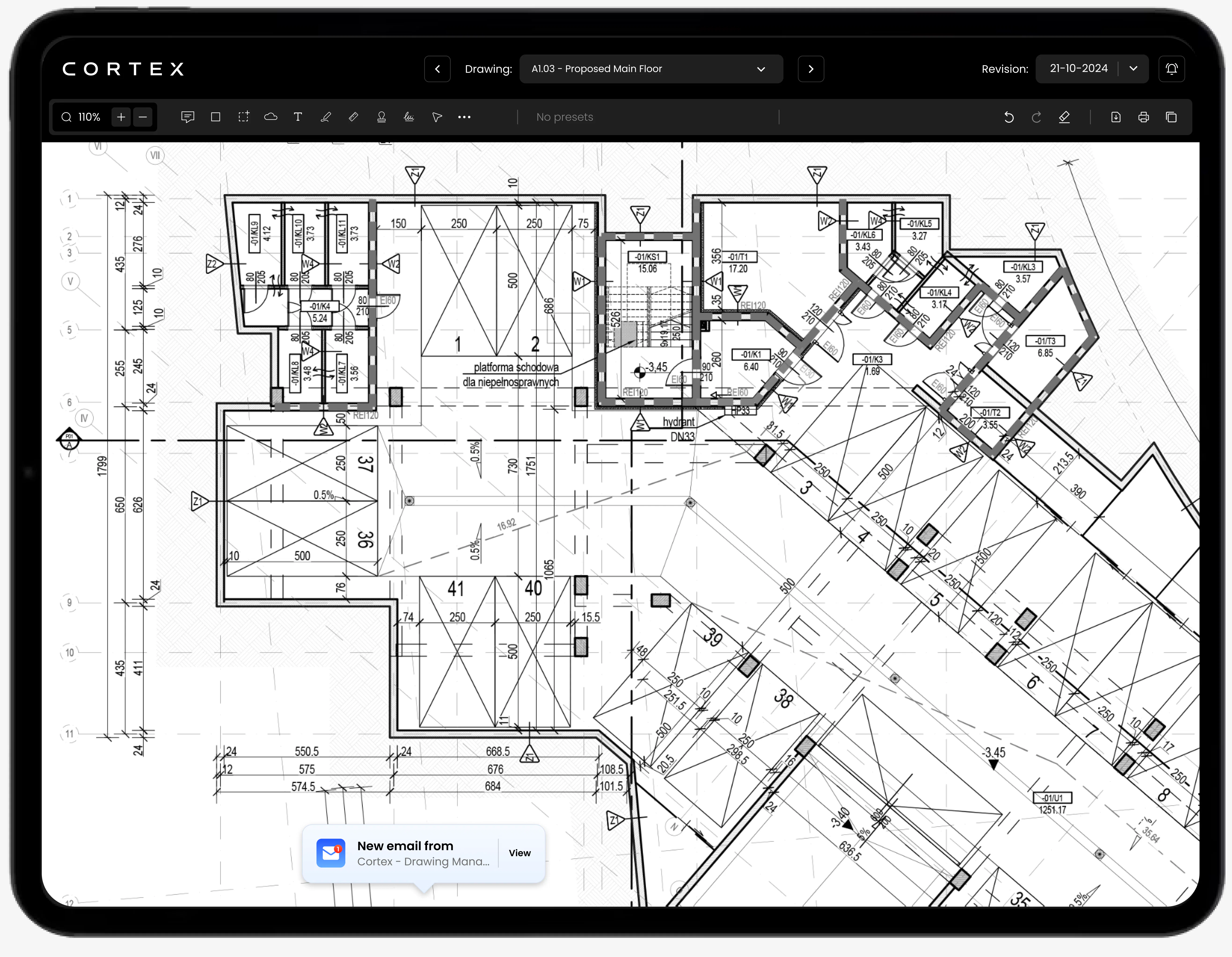Print the current drawing

(1144, 117)
